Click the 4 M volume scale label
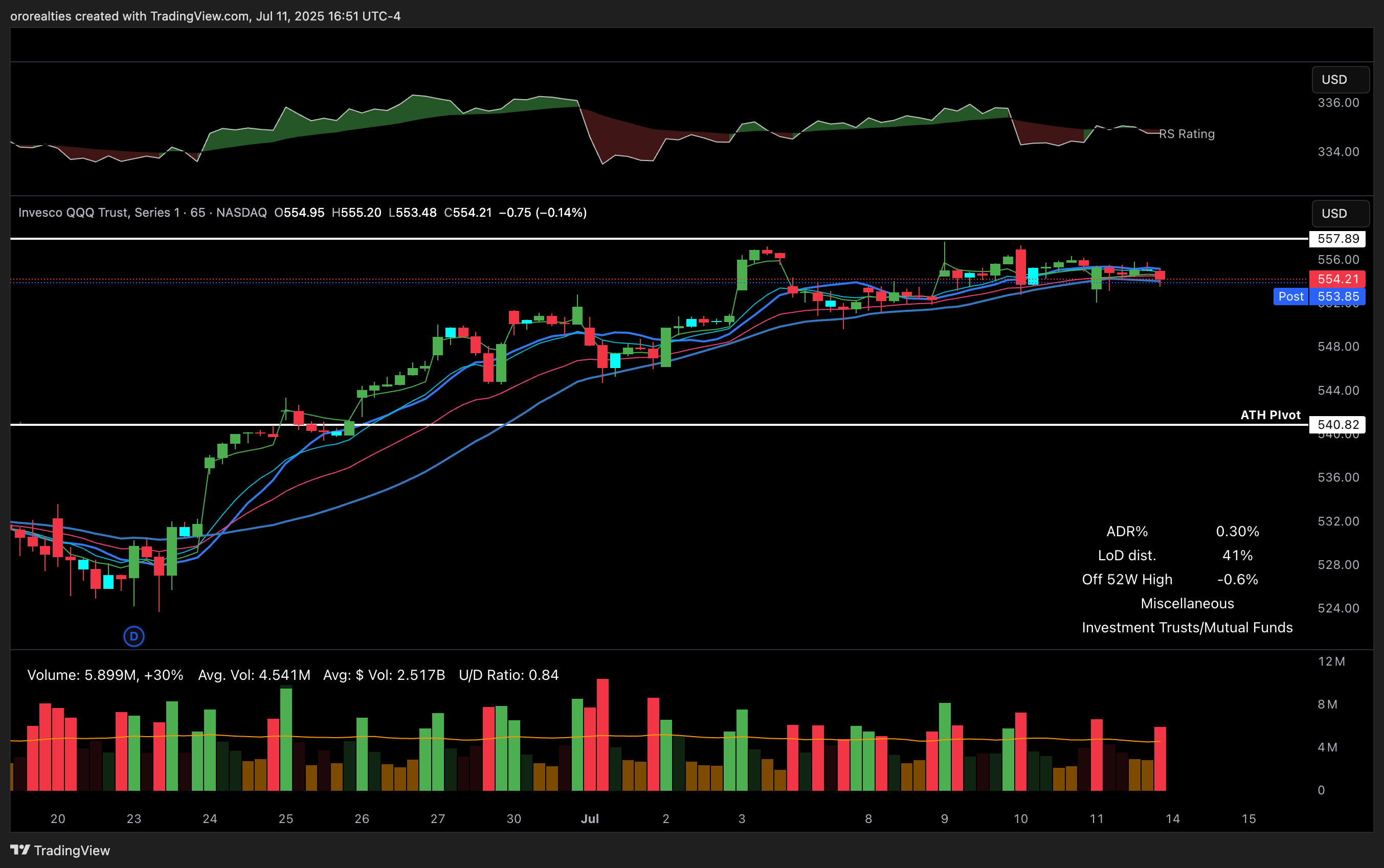The height and width of the screenshot is (868, 1384). [1328, 747]
